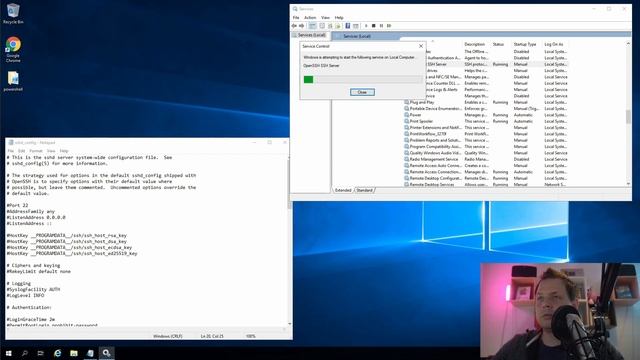
Task: Click Windows (CRLF) status bar entry
Action: (x=168, y=336)
